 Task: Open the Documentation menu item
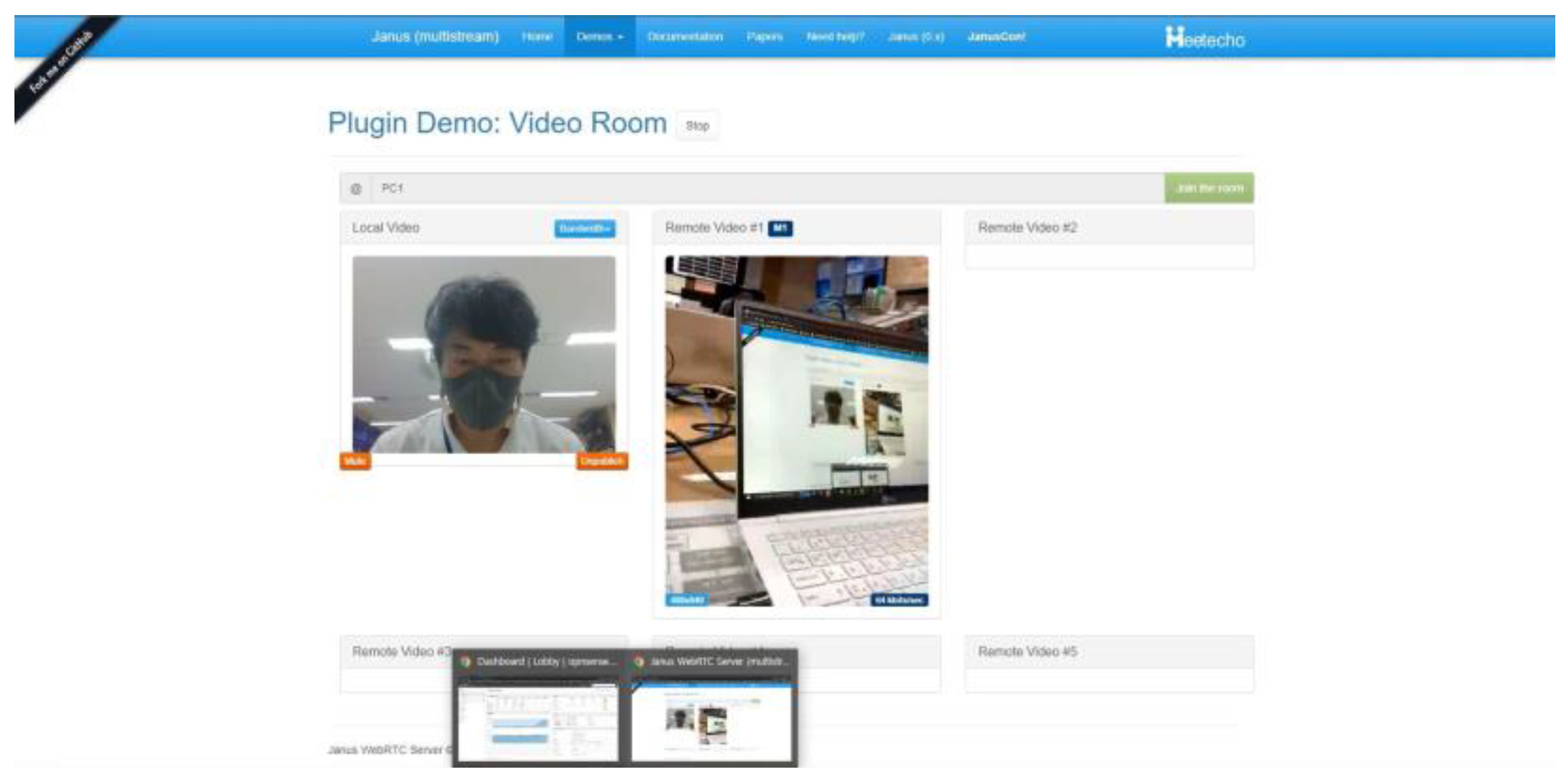(x=685, y=36)
